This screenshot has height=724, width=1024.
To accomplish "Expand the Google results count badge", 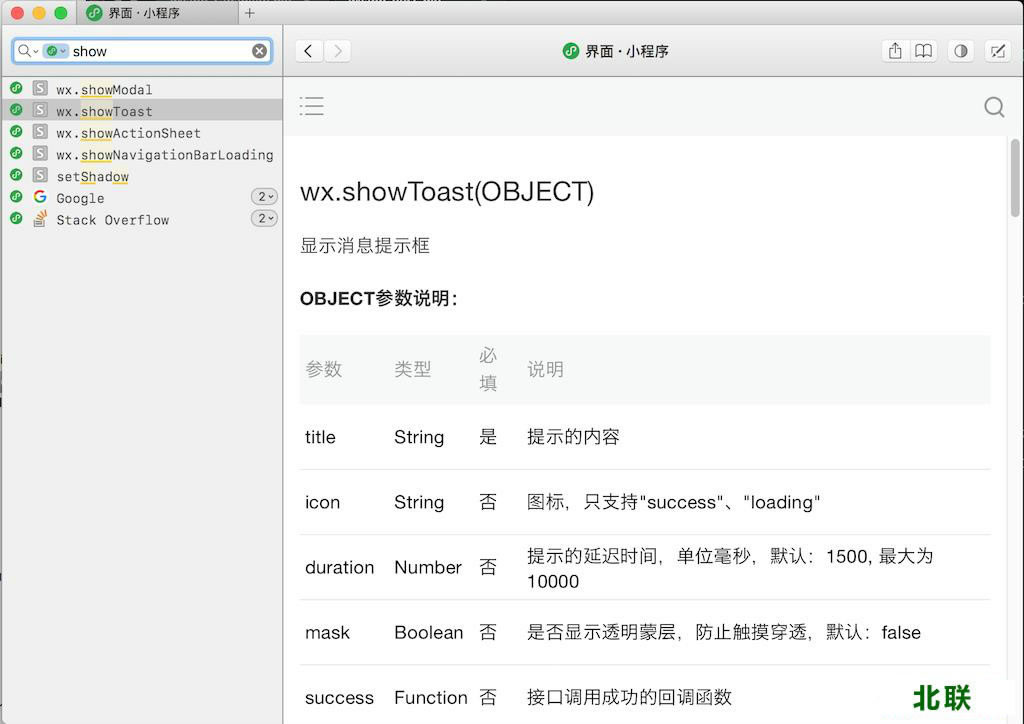I will click(x=264, y=197).
